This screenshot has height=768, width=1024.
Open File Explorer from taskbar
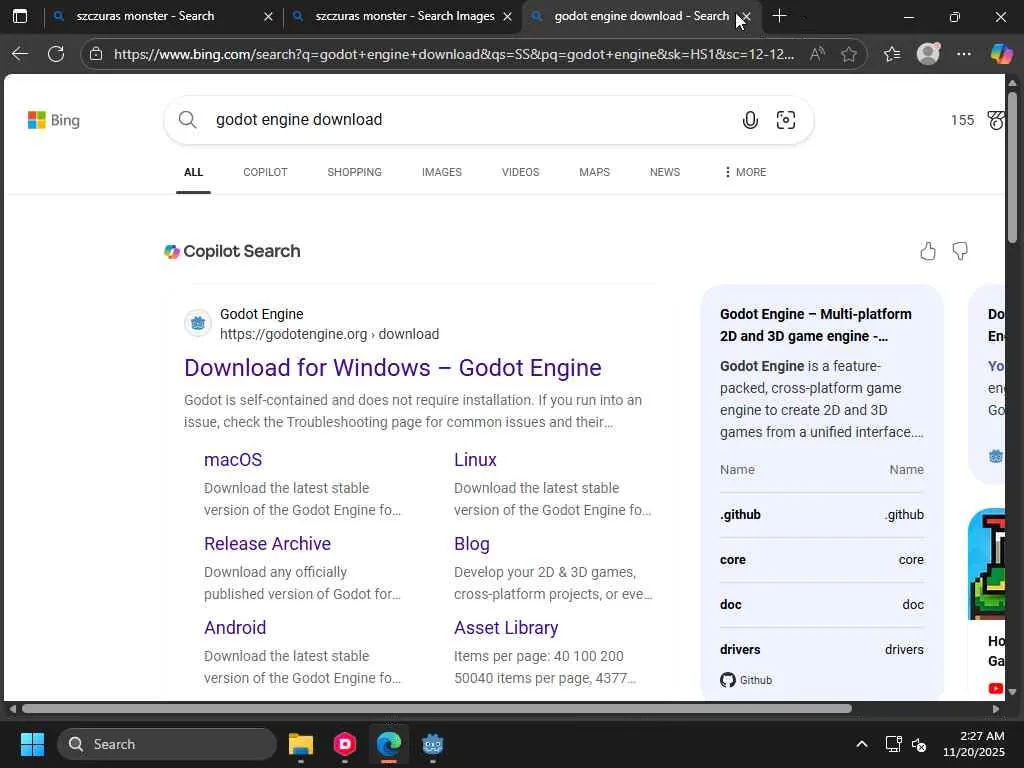[301, 744]
